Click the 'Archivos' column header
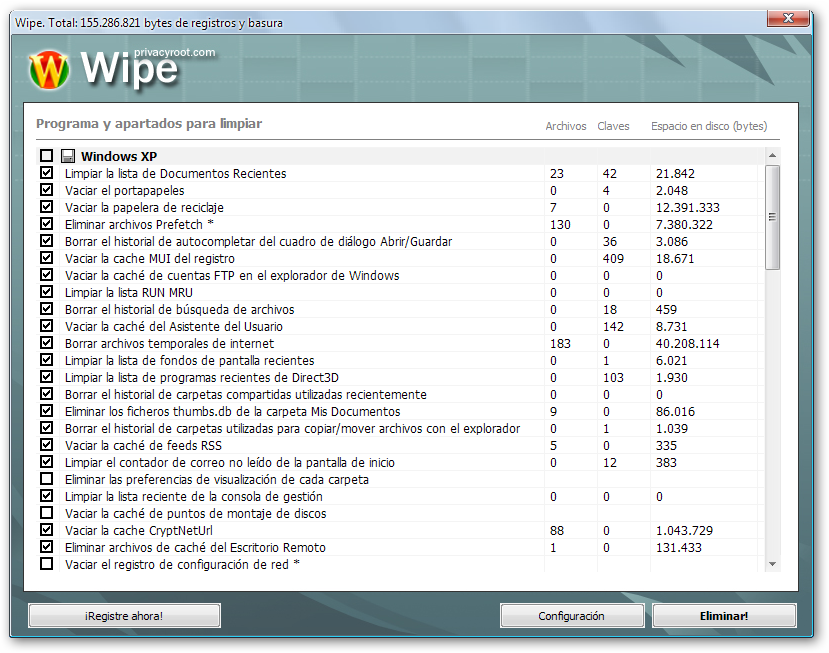This screenshot has width=829, height=653. [x=565, y=126]
